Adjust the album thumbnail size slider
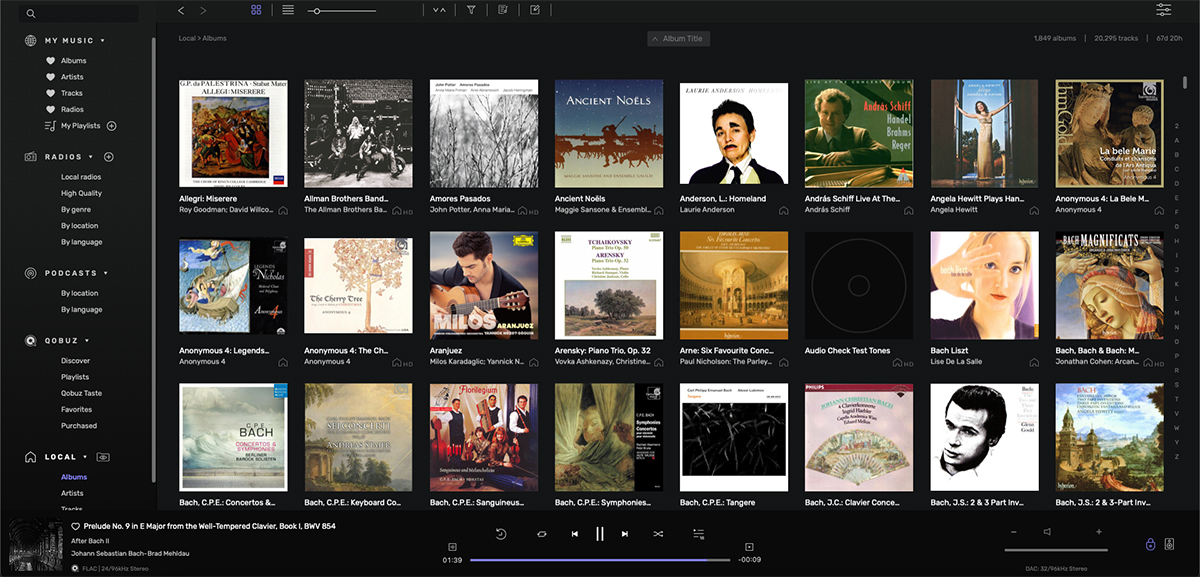This screenshot has height=577, width=1200. (342, 10)
